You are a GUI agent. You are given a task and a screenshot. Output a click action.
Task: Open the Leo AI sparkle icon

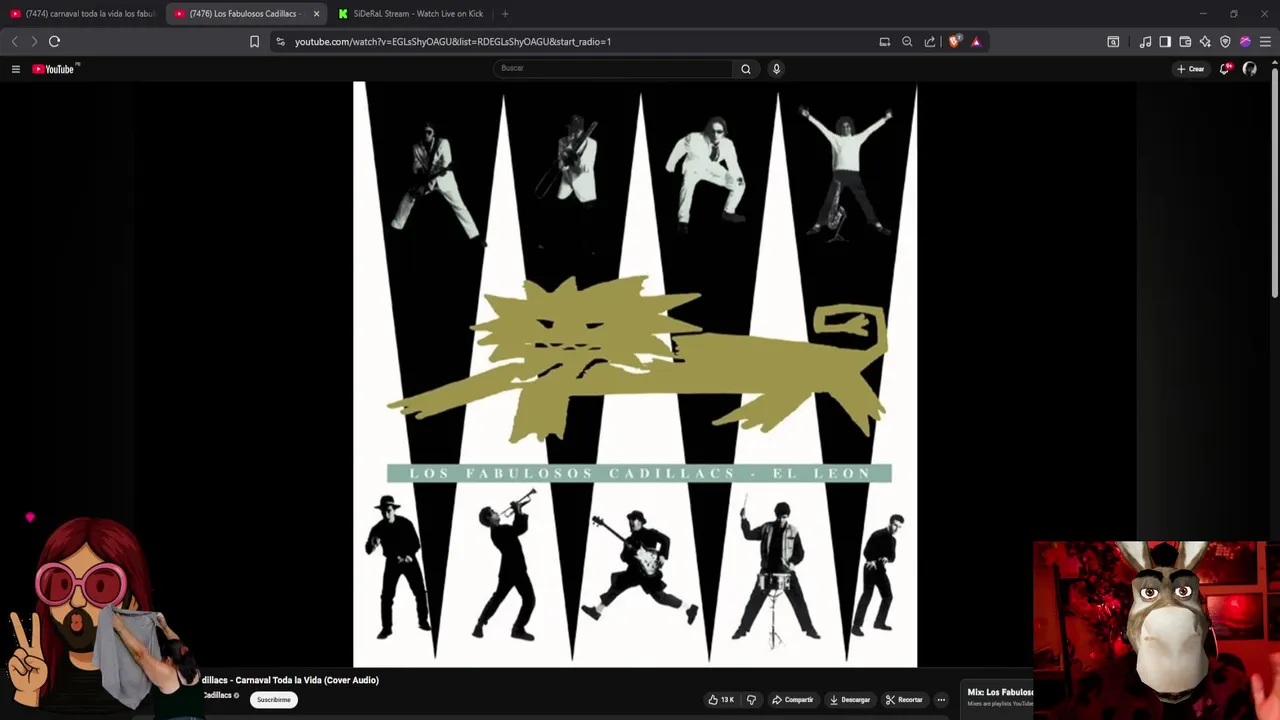pyautogui.click(x=1205, y=41)
